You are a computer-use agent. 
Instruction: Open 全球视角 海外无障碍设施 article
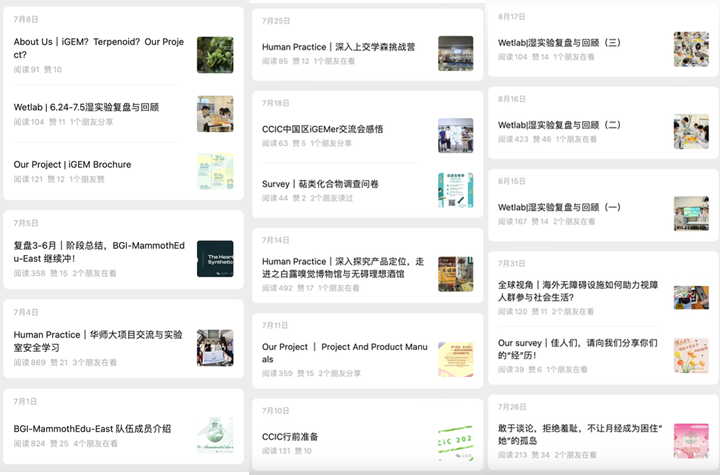pyautogui.click(x=580, y=291)
